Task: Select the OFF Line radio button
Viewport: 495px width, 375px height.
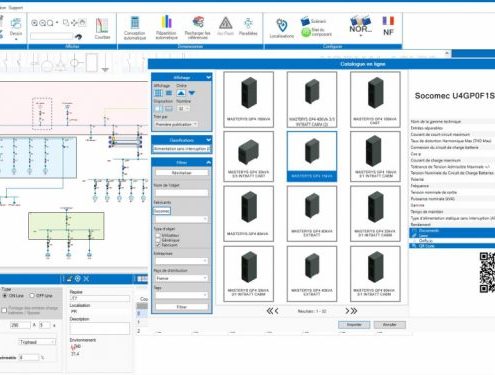Action: (32, 296)
